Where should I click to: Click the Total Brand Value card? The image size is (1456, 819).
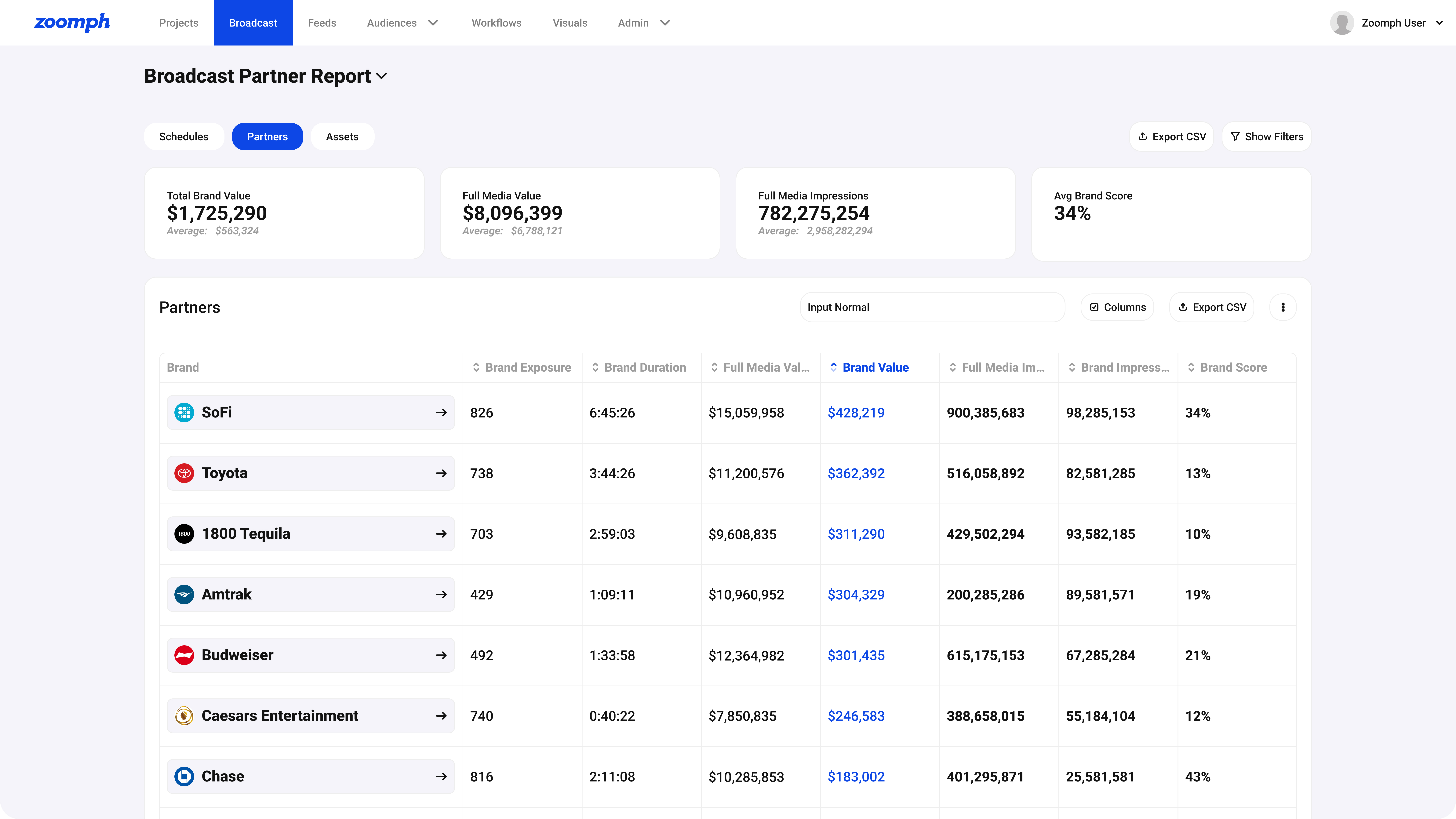pos(284,213)
